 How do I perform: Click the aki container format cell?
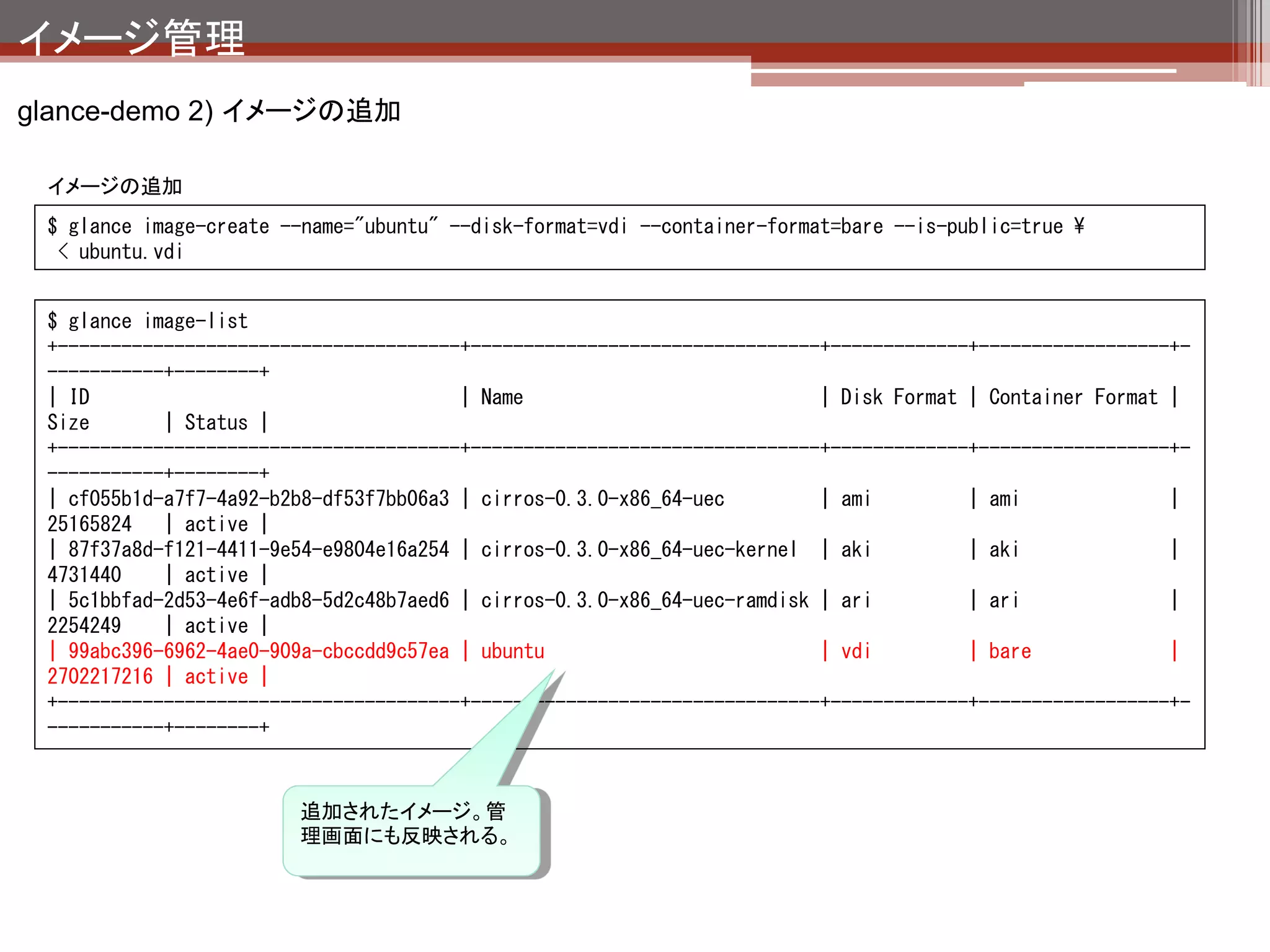[x=1004, y=549]
